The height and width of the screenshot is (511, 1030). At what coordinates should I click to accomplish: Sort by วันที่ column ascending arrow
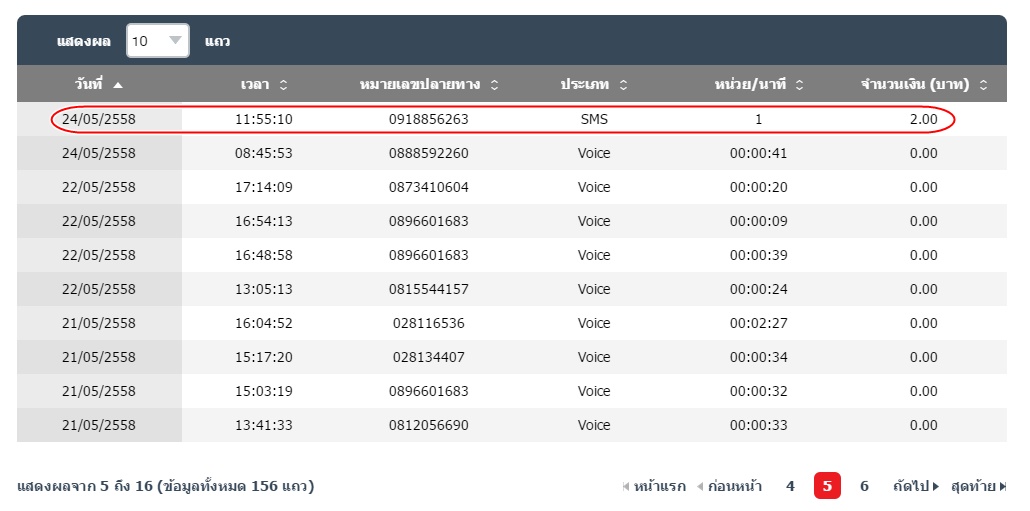coord(118,85)
